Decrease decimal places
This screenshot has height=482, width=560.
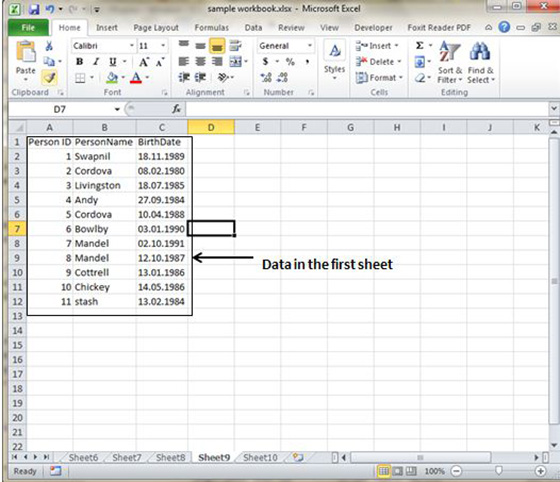[x=282, y=77]
